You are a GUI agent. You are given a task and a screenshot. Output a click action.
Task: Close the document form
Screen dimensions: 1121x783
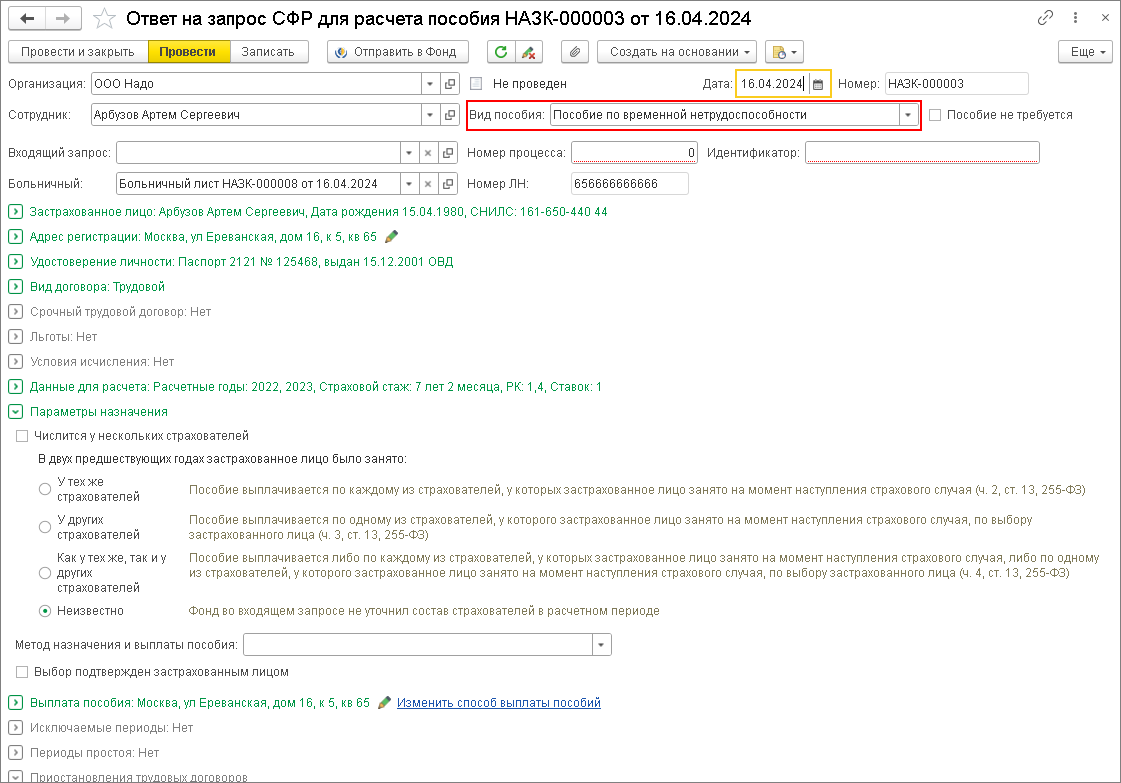1105,18
